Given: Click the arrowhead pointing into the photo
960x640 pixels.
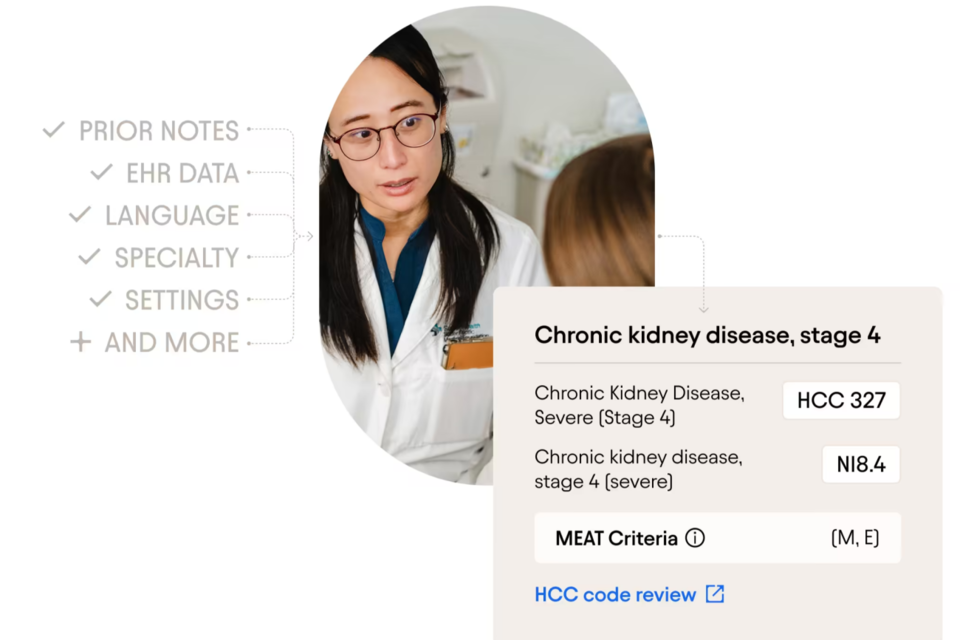Looking at the screenshot, I should (309, 237).
